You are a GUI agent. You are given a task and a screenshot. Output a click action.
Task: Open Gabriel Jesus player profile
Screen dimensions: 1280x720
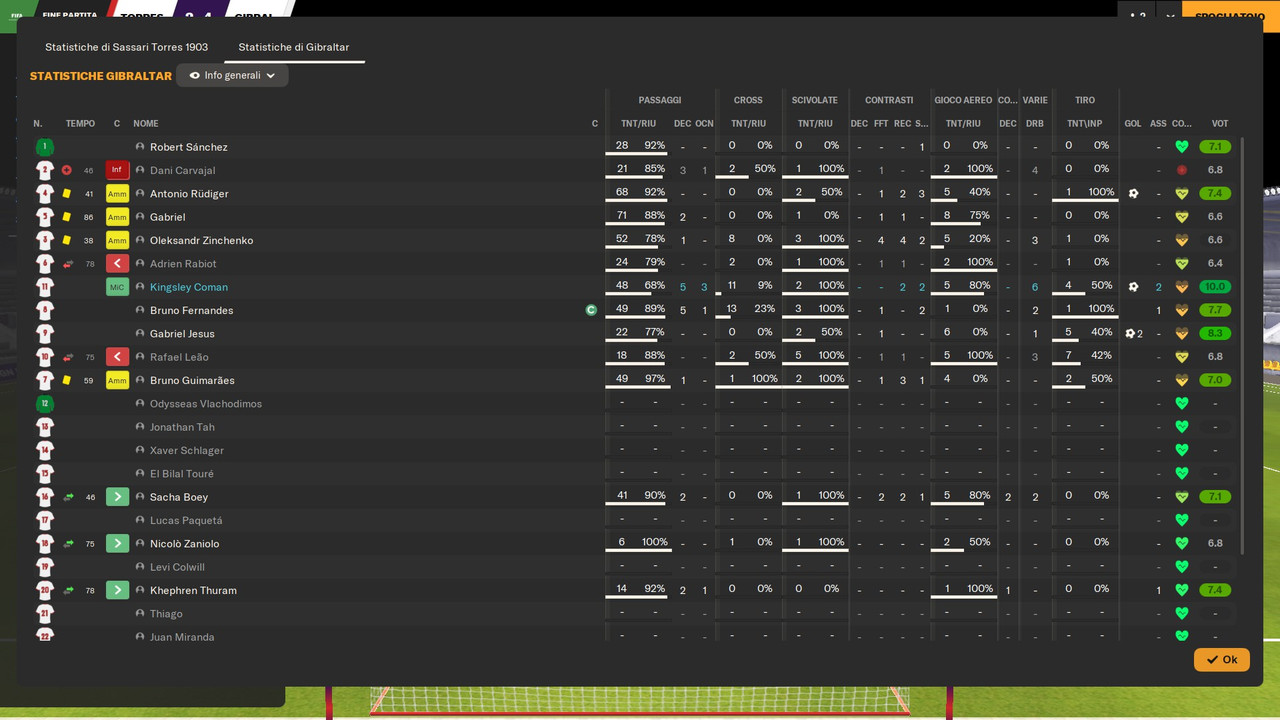[x=182, y=334]
